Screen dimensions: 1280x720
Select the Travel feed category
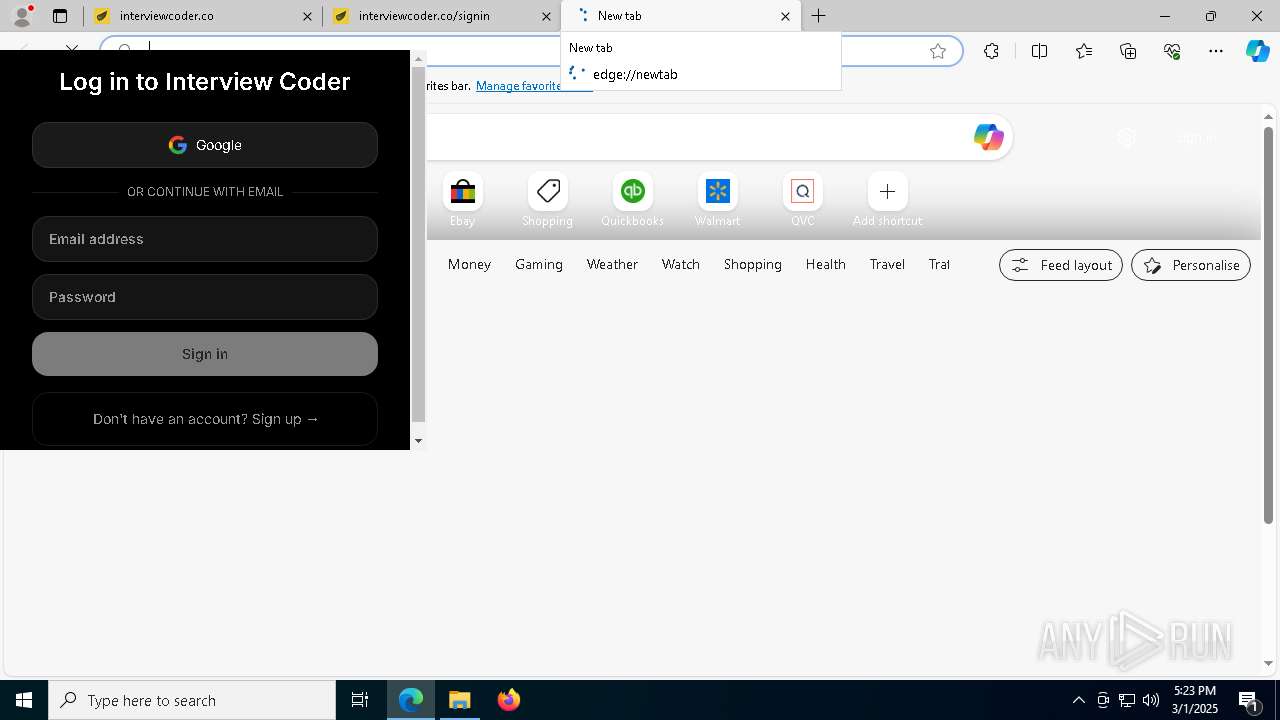[x=887, y=264]
